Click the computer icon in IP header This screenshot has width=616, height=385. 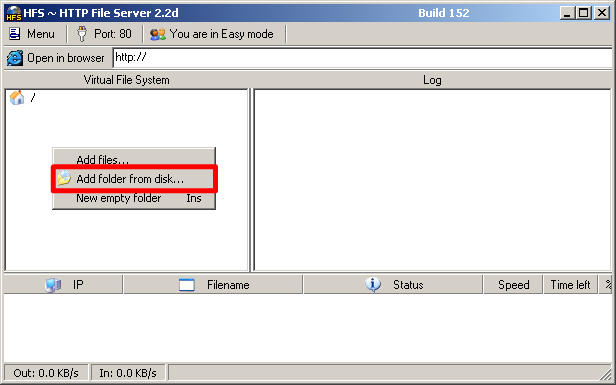pyautogui.click(x=53, y=285)
